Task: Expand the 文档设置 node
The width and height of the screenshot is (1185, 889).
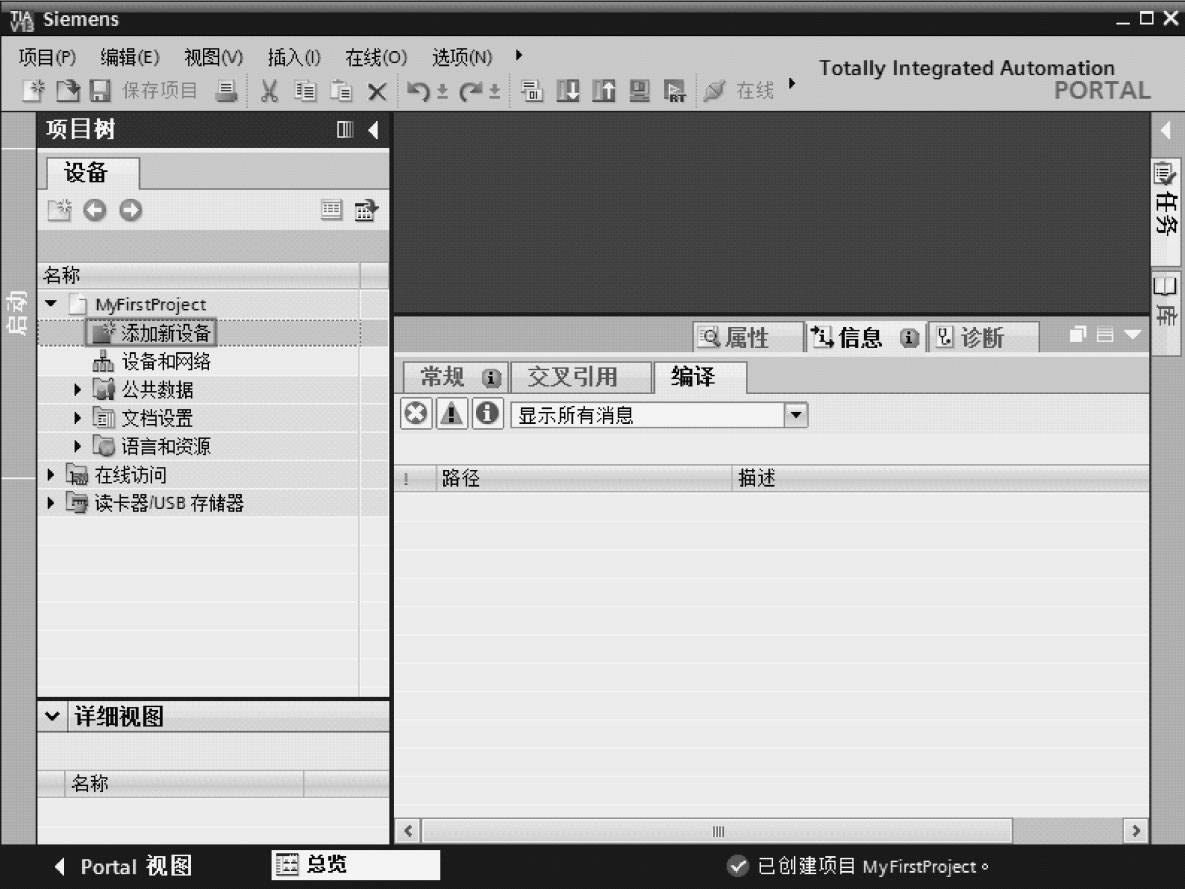Action: tap(77, 417)
